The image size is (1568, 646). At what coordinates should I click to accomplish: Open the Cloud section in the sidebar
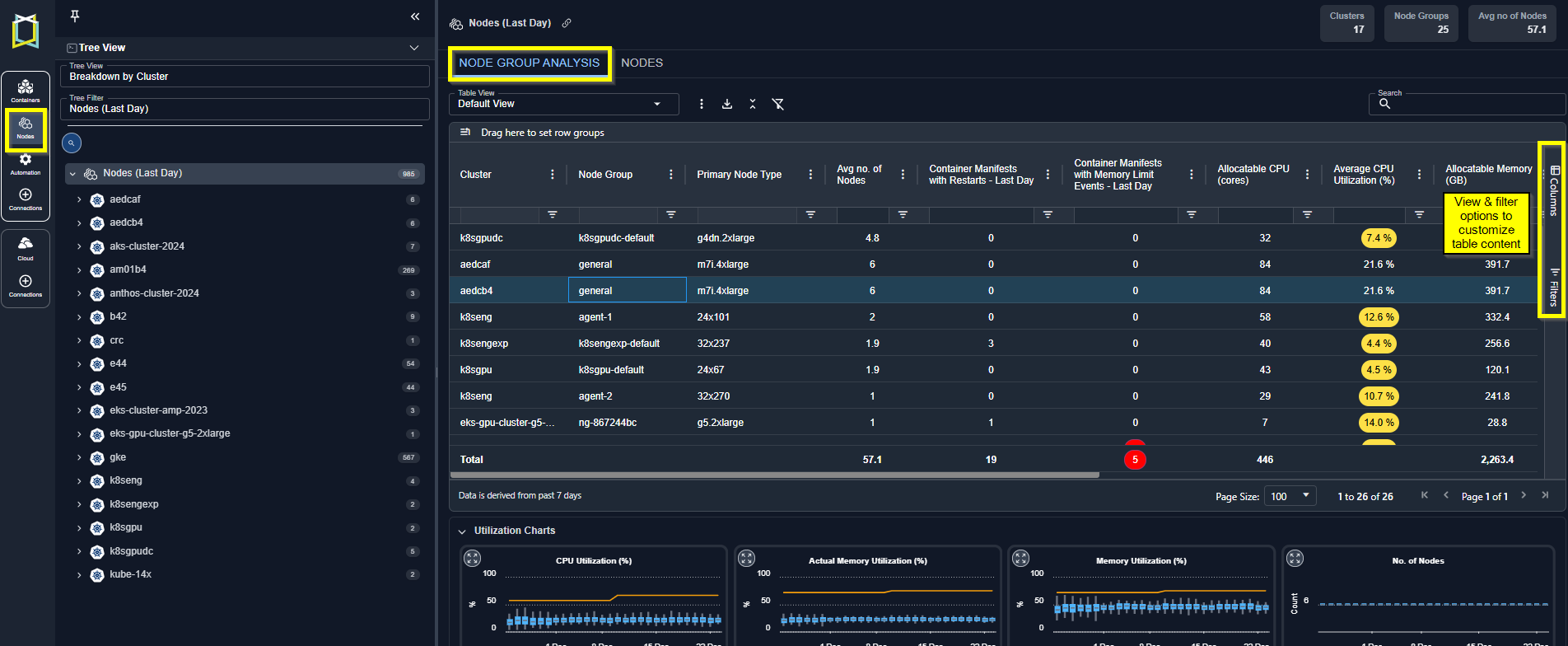pos(26,246)
